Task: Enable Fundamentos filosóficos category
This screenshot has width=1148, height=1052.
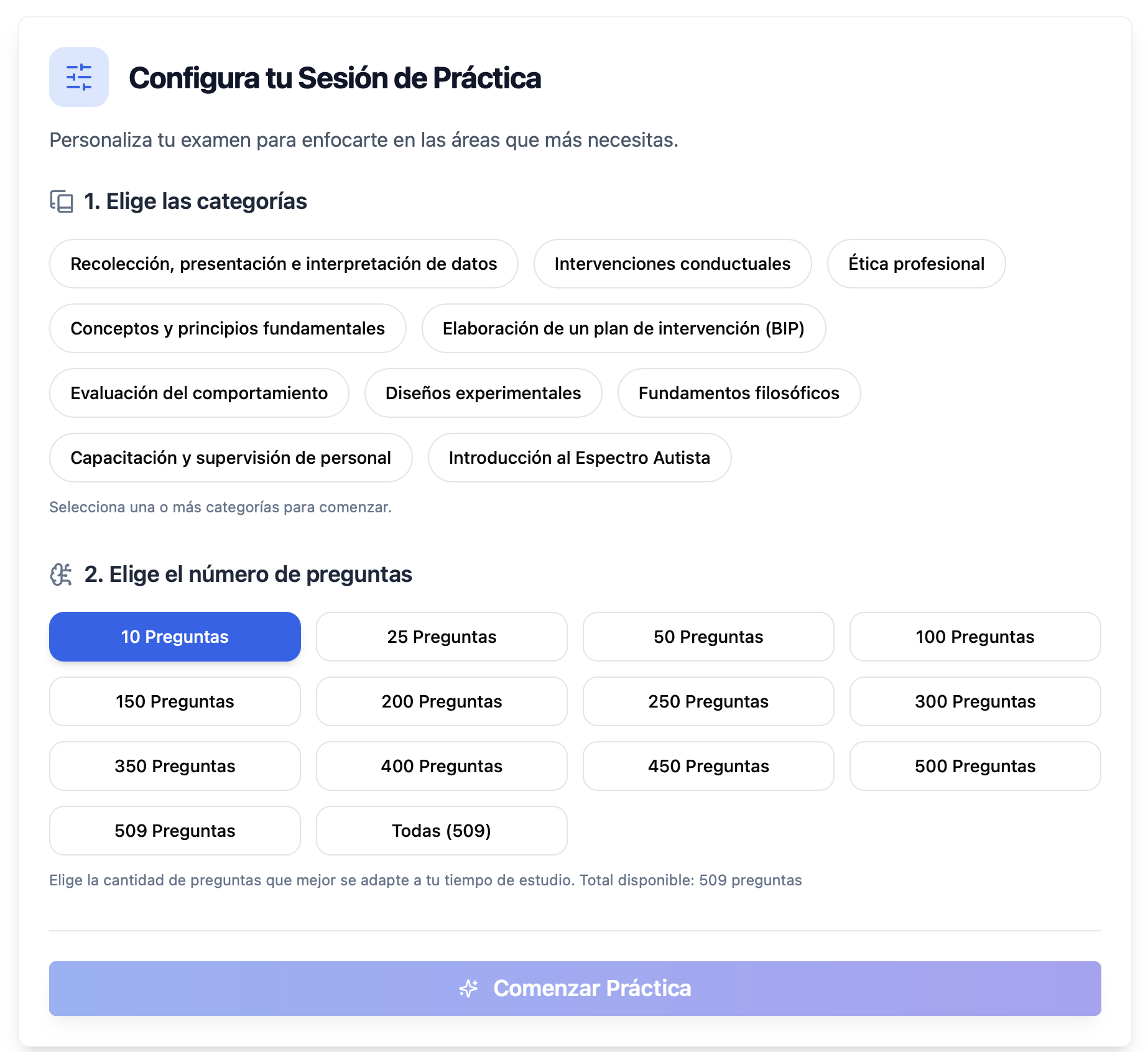Action: [x=738, y=393]
